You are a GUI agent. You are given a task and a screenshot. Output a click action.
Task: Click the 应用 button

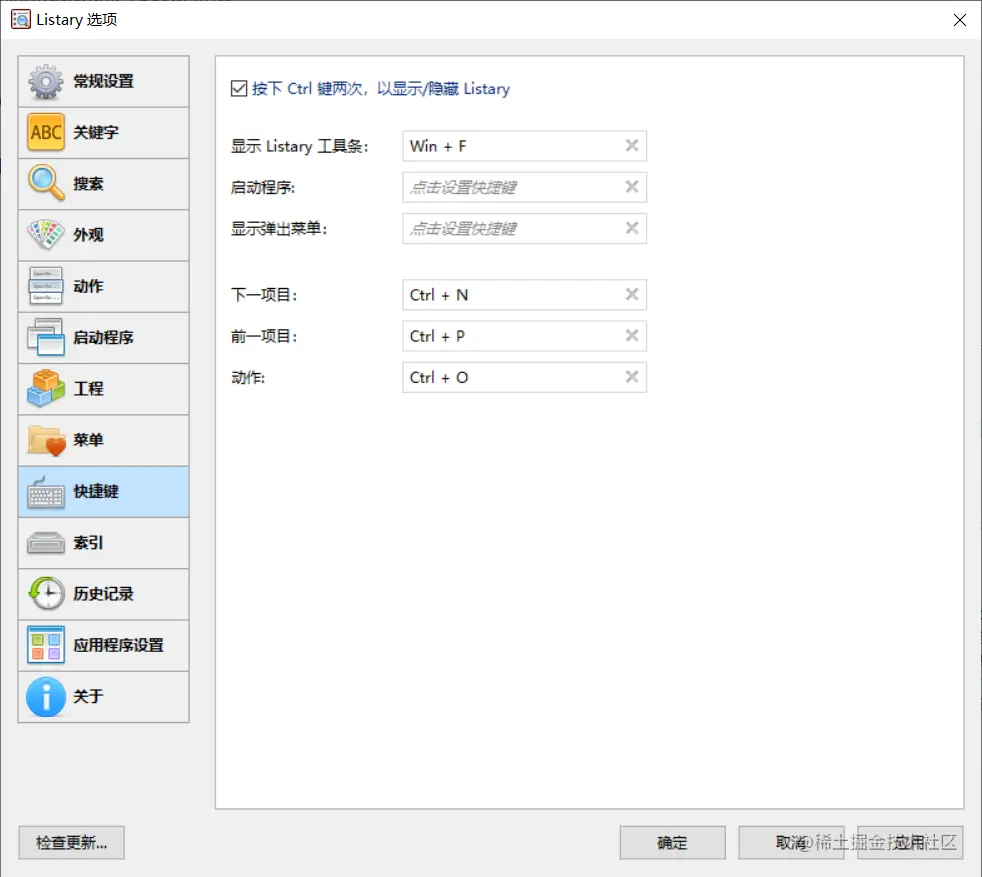coord(910,843)
